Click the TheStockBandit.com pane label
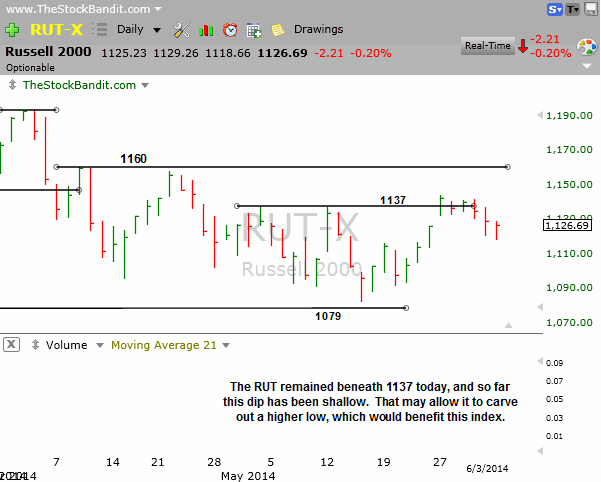This screenshot has height=482, width=601. coord(79,85)
